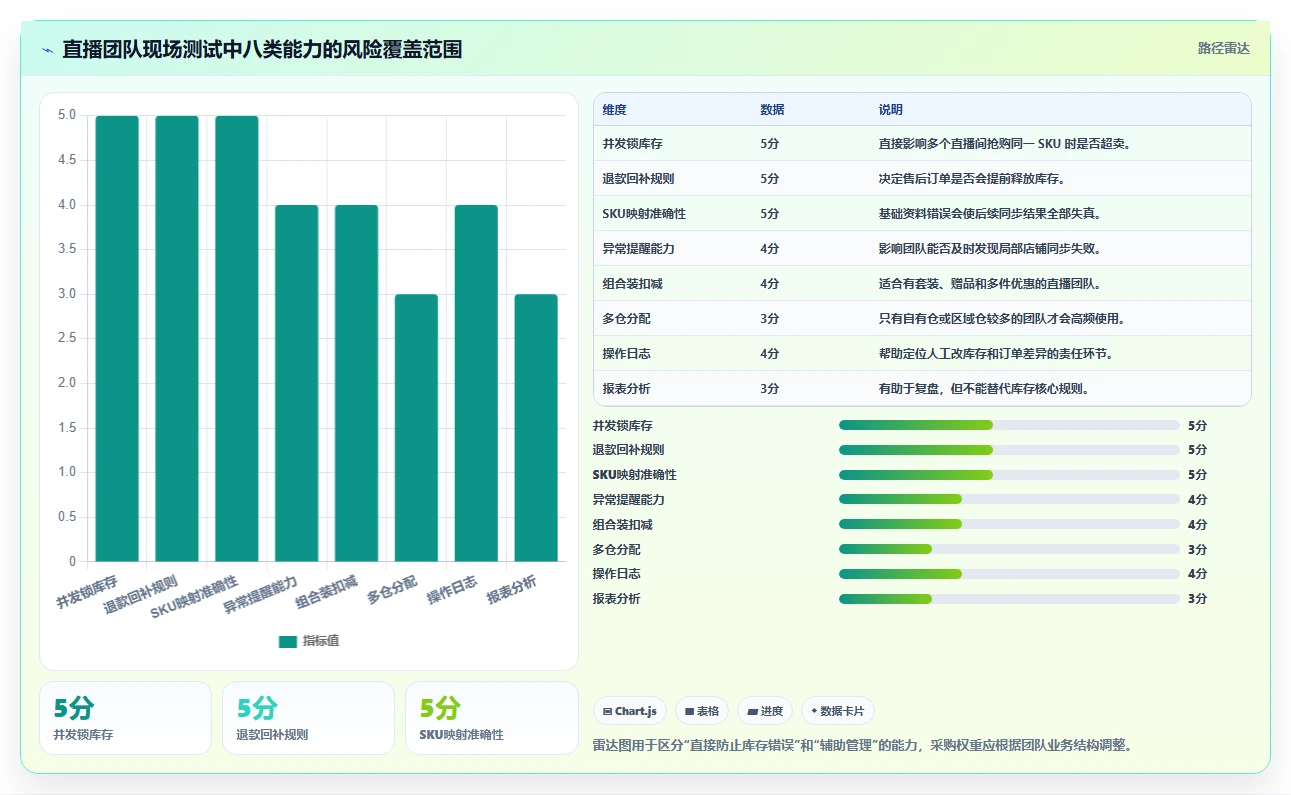1291x795 pixels.
Task: Click the 异常提醒能力 progress bar
Action: pos(1009,499)
